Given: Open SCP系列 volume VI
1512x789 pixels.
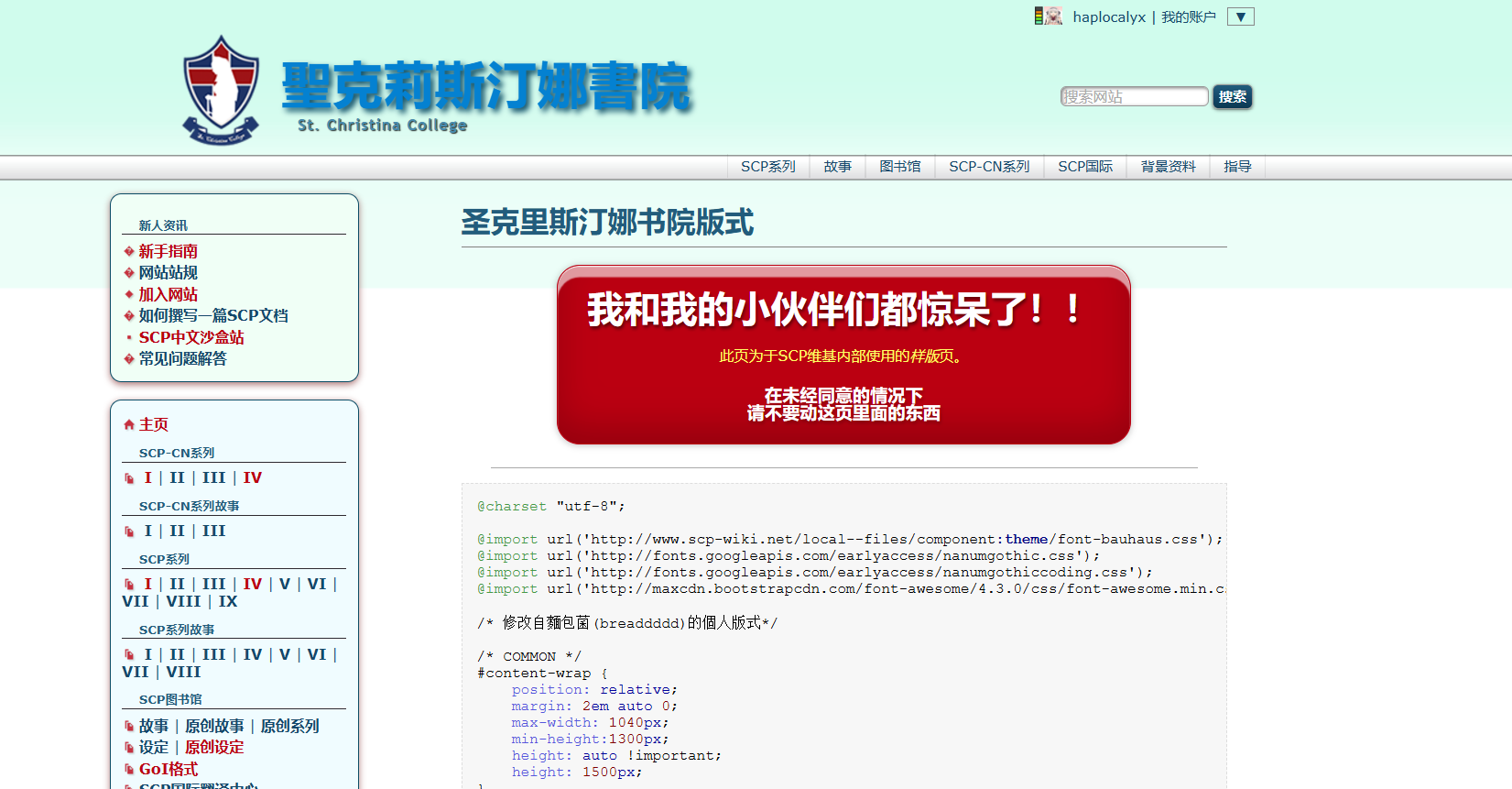Looking at the screenshot, I should pyautogui.click(x=317, y=584).
